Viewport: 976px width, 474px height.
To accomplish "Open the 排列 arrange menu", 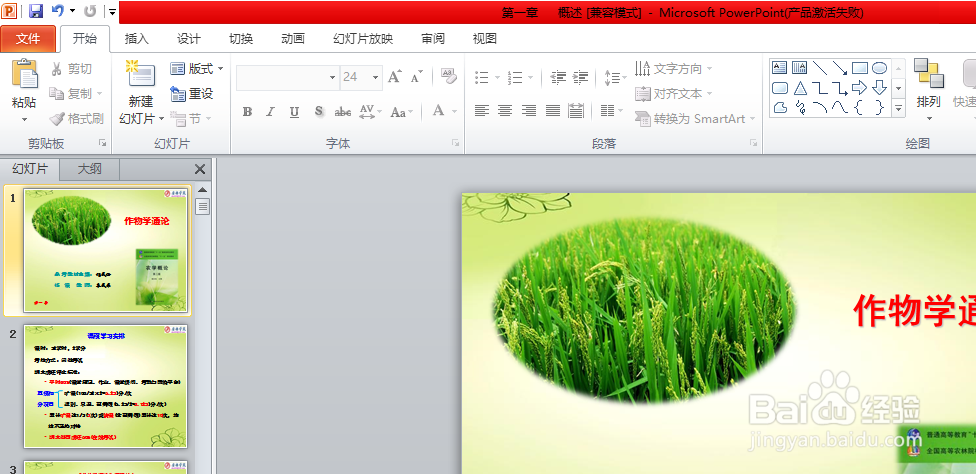I will coord(929,90).
